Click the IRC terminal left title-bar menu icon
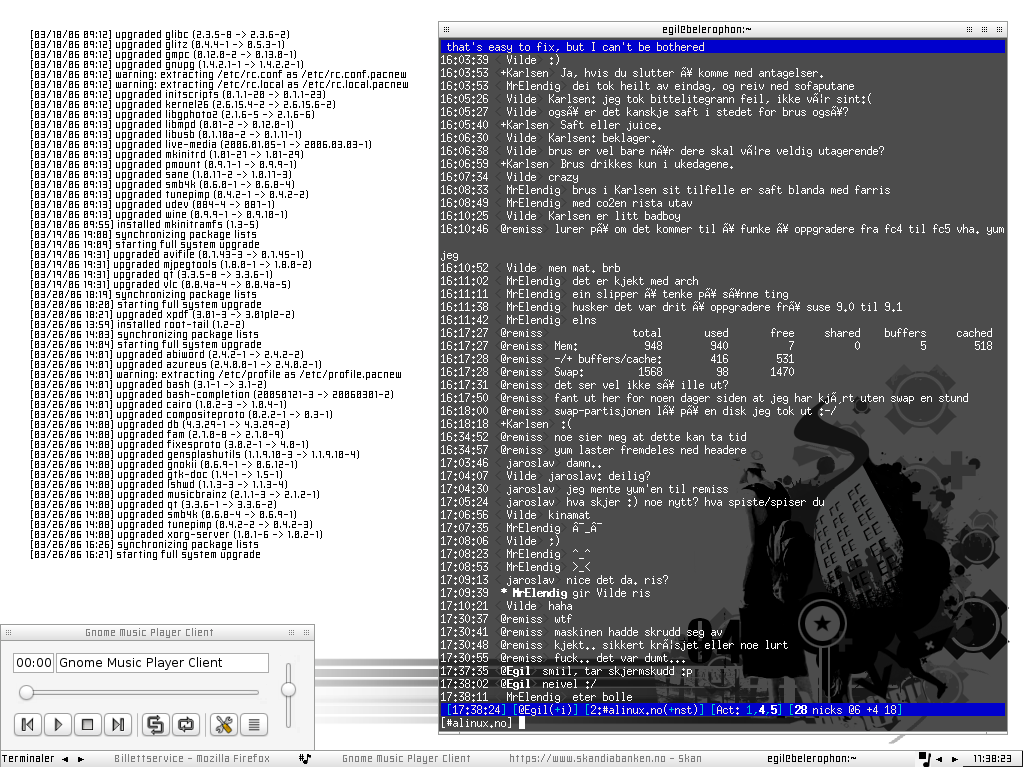The width and height of the screenshot is (1023, 767). 447,29
